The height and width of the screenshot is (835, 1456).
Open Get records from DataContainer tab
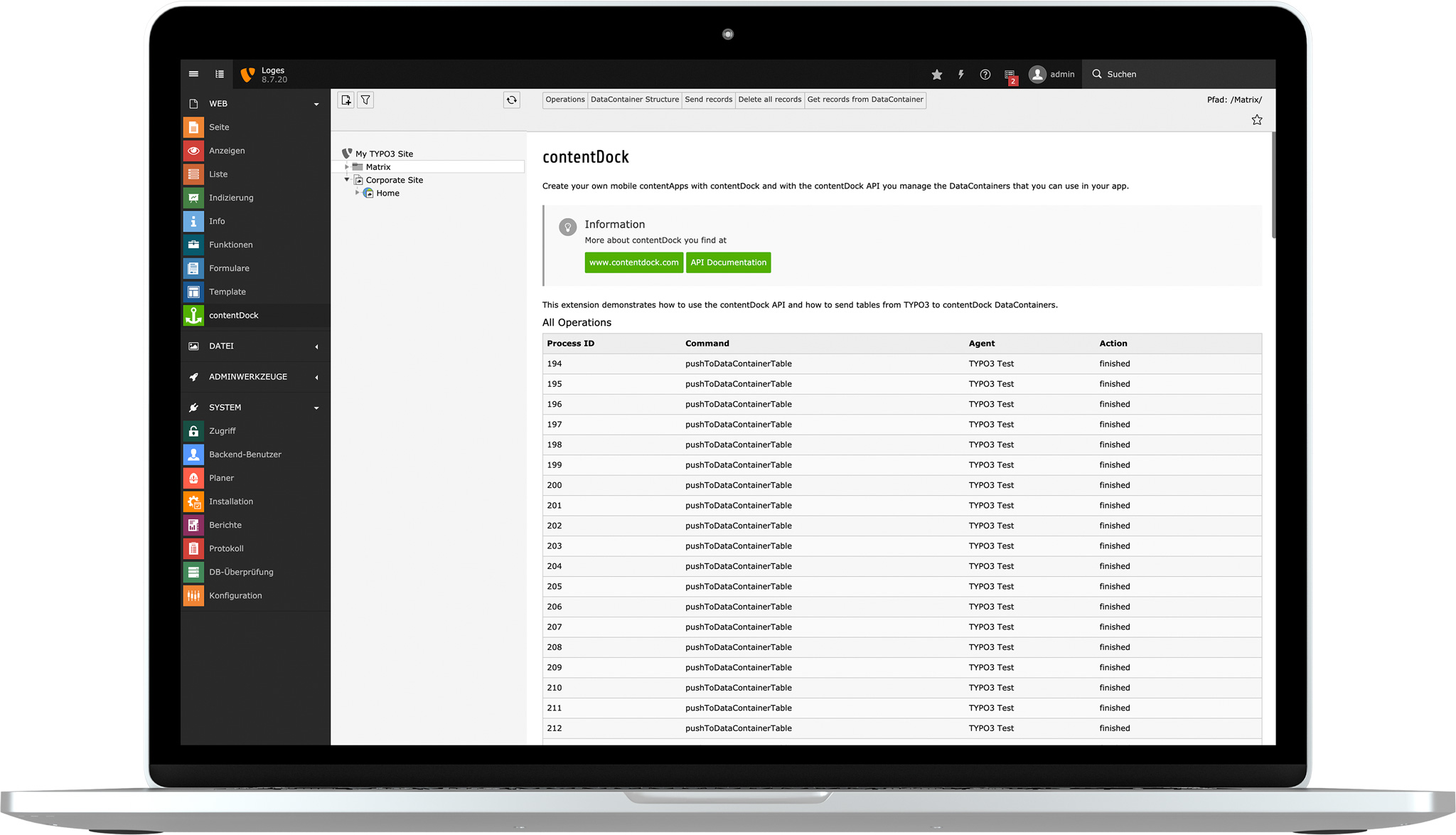pyautogui.click(x=865, y=100)
